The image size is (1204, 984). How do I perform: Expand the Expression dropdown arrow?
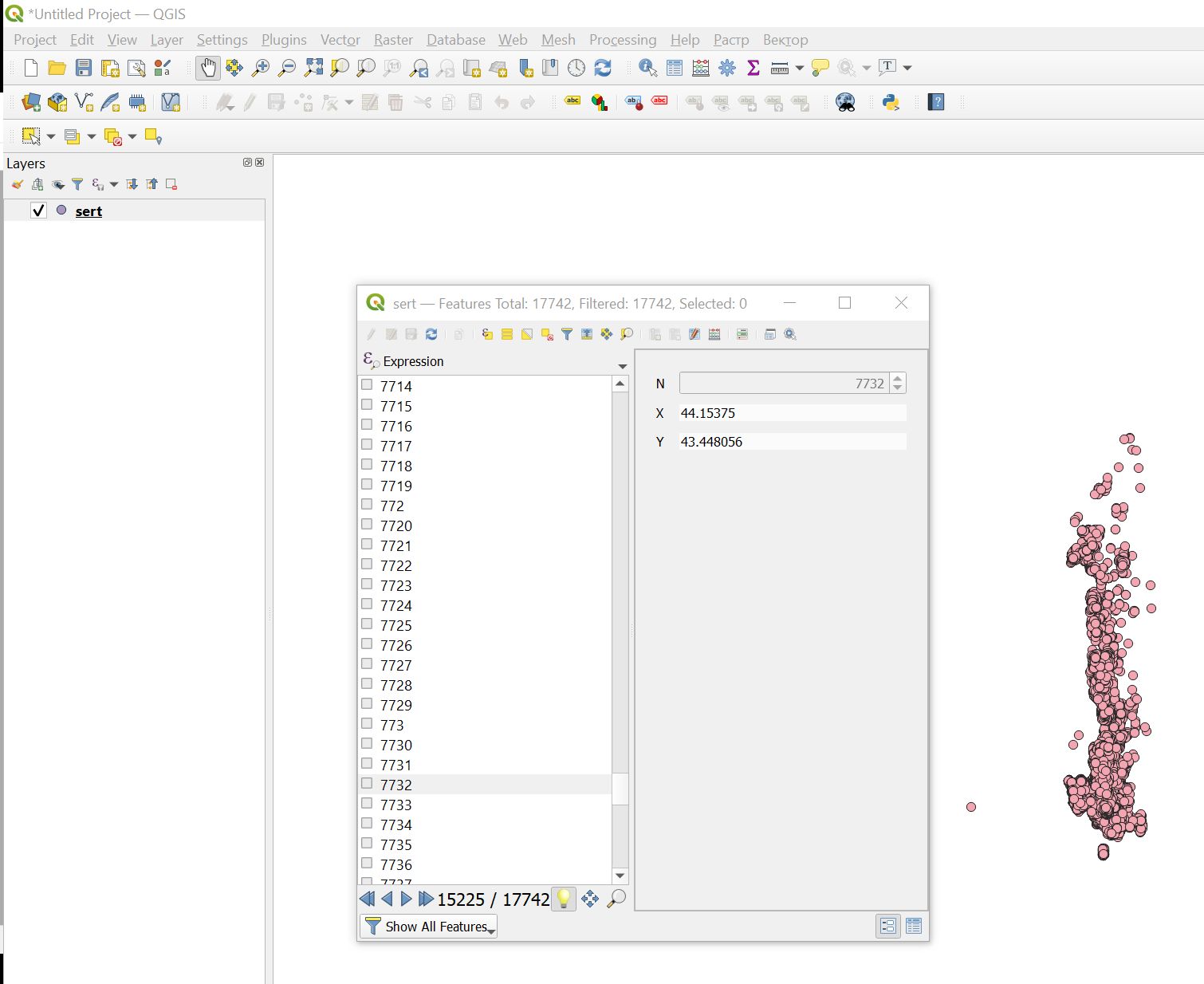622,366
